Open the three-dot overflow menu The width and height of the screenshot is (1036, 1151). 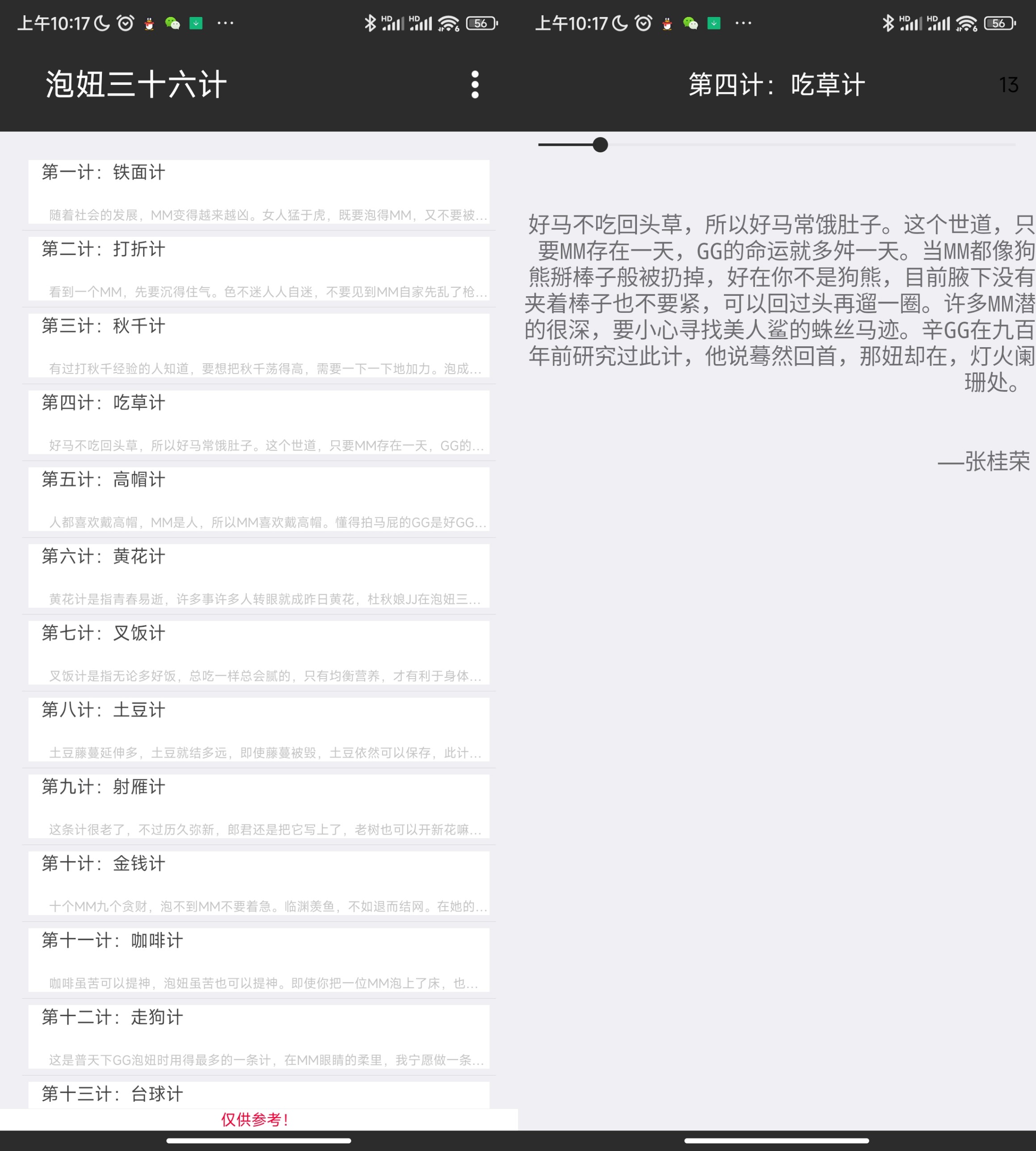tap(475, 85)
